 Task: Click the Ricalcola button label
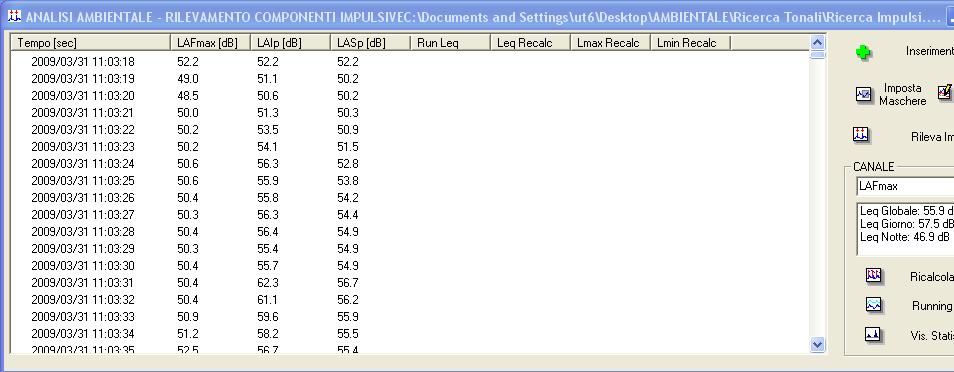pos(931,277)
